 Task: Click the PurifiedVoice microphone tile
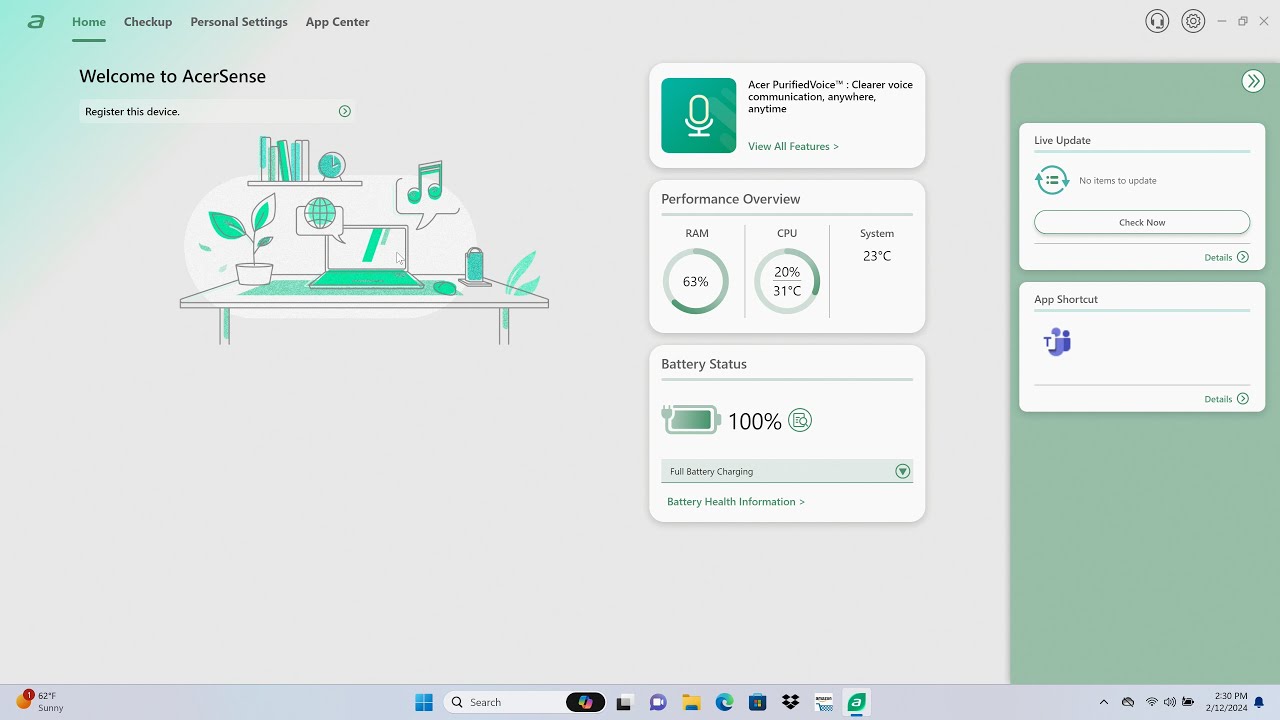[x=698, y=116]
